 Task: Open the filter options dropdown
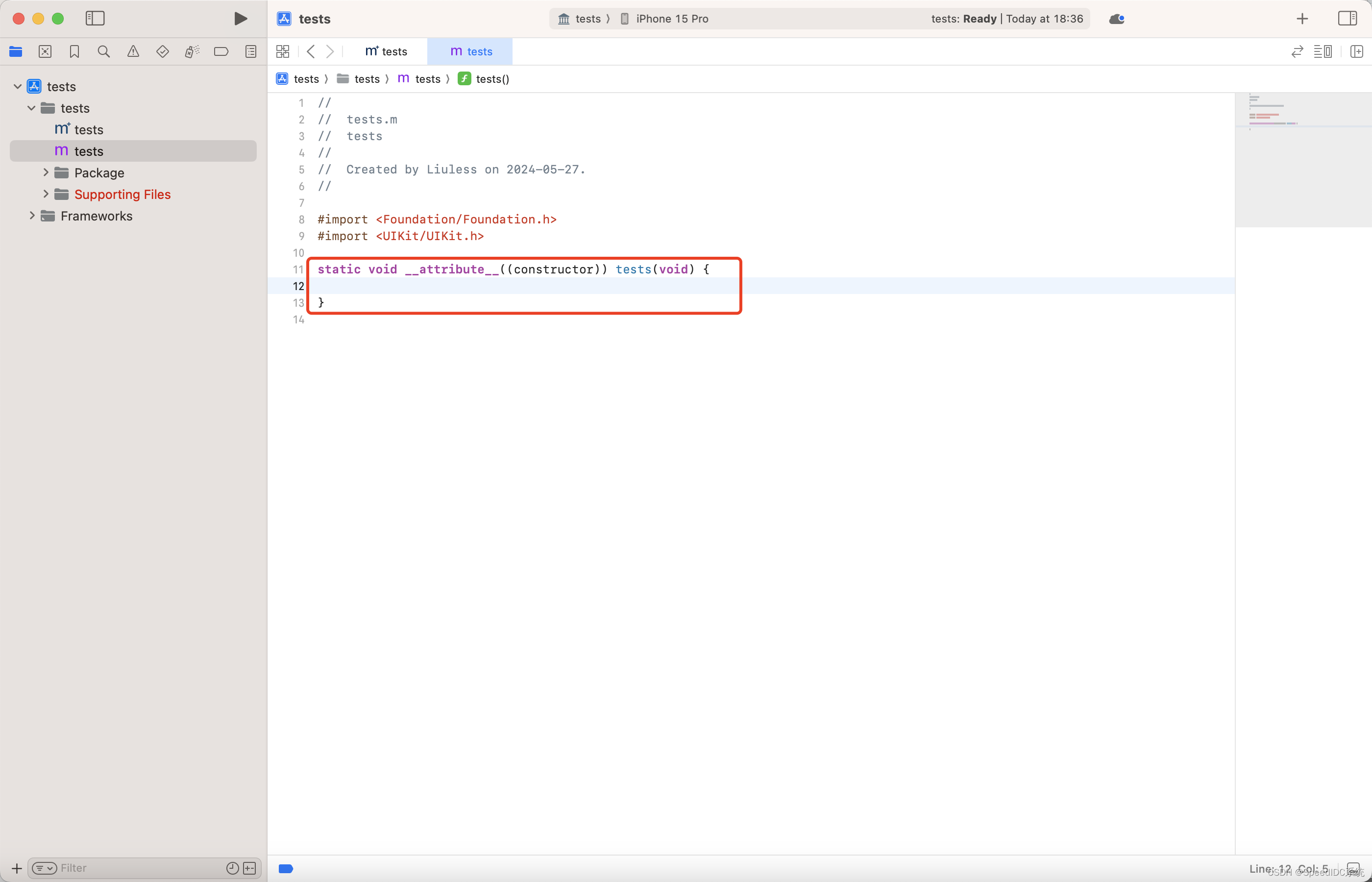(44, 868)
